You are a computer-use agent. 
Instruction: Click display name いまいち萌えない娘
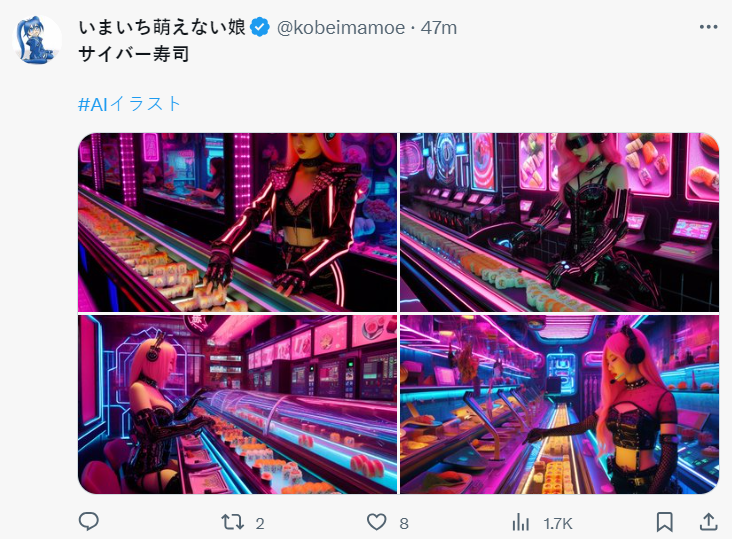point(162,27)
